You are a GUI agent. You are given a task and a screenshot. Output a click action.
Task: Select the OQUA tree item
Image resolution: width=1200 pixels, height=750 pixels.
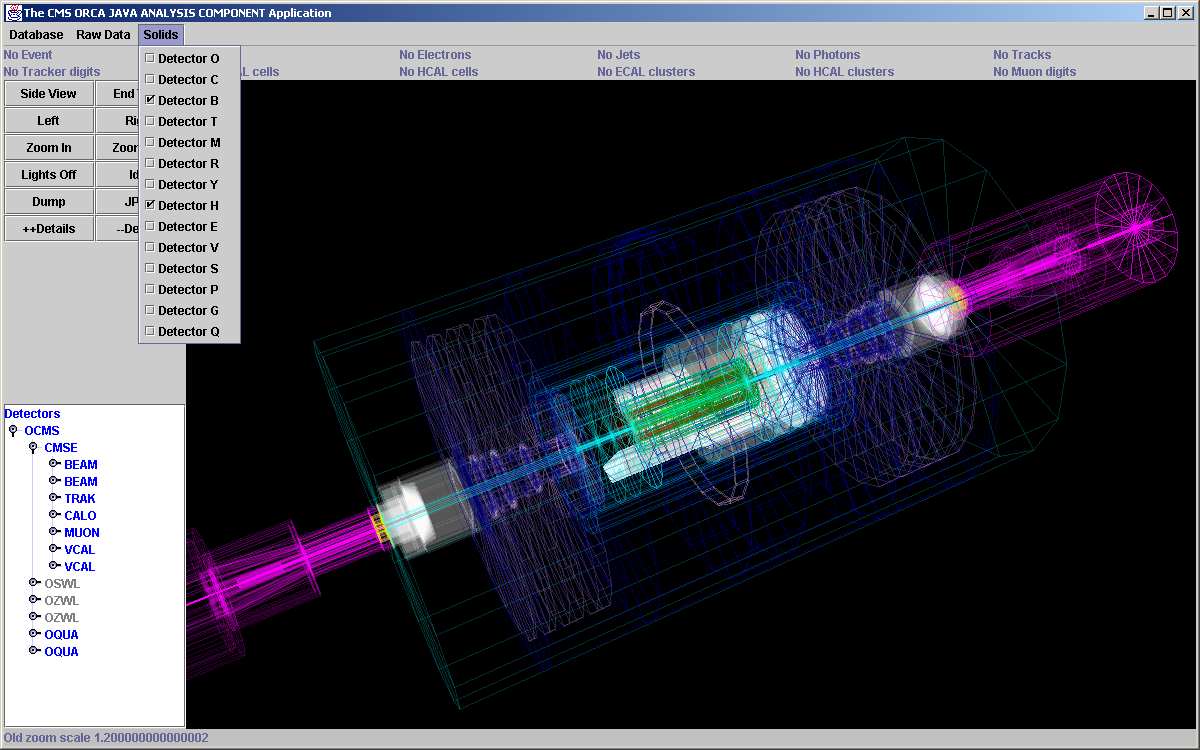[61, 635]
